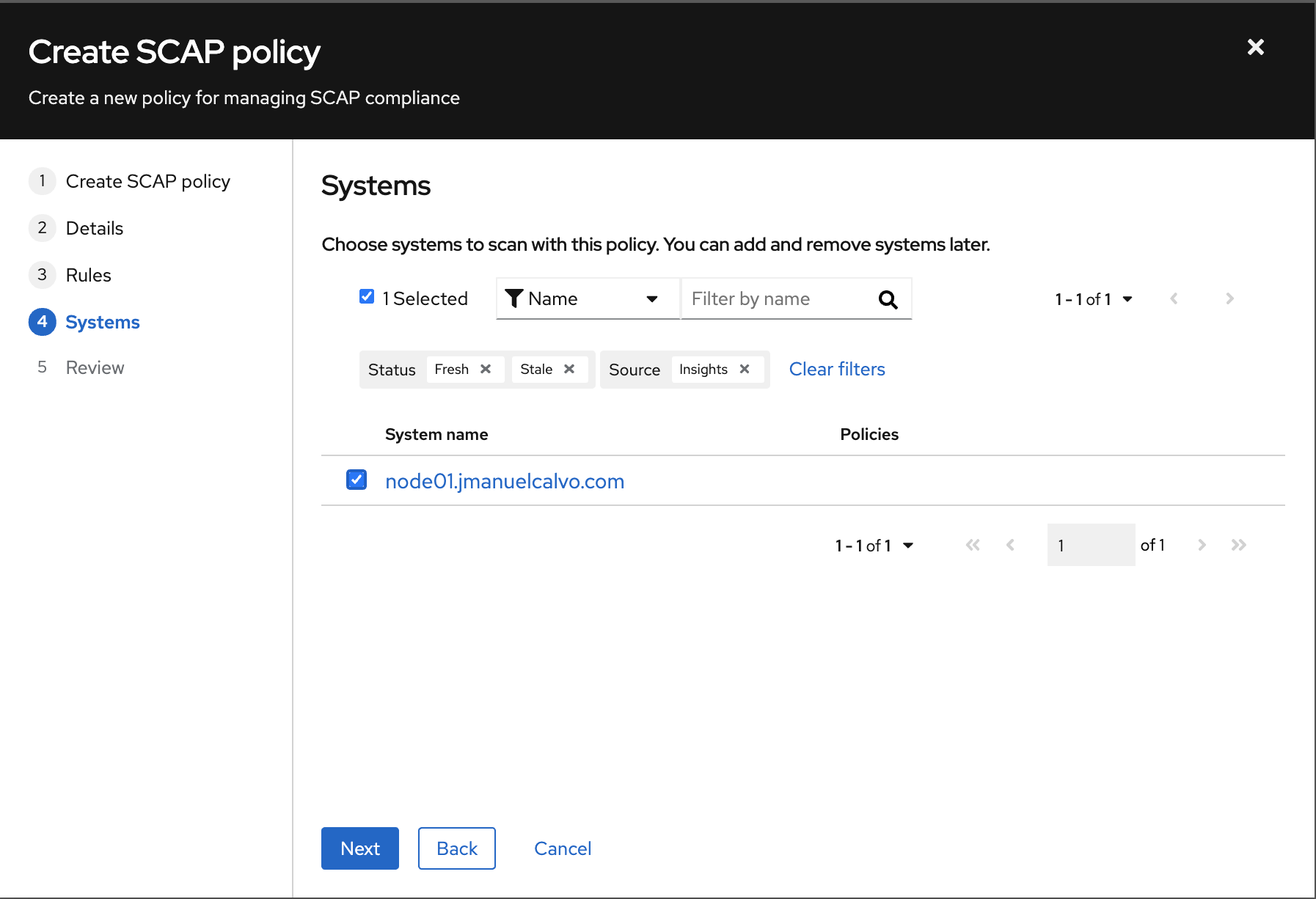Click the Insights filter chip label

point(703,369)
